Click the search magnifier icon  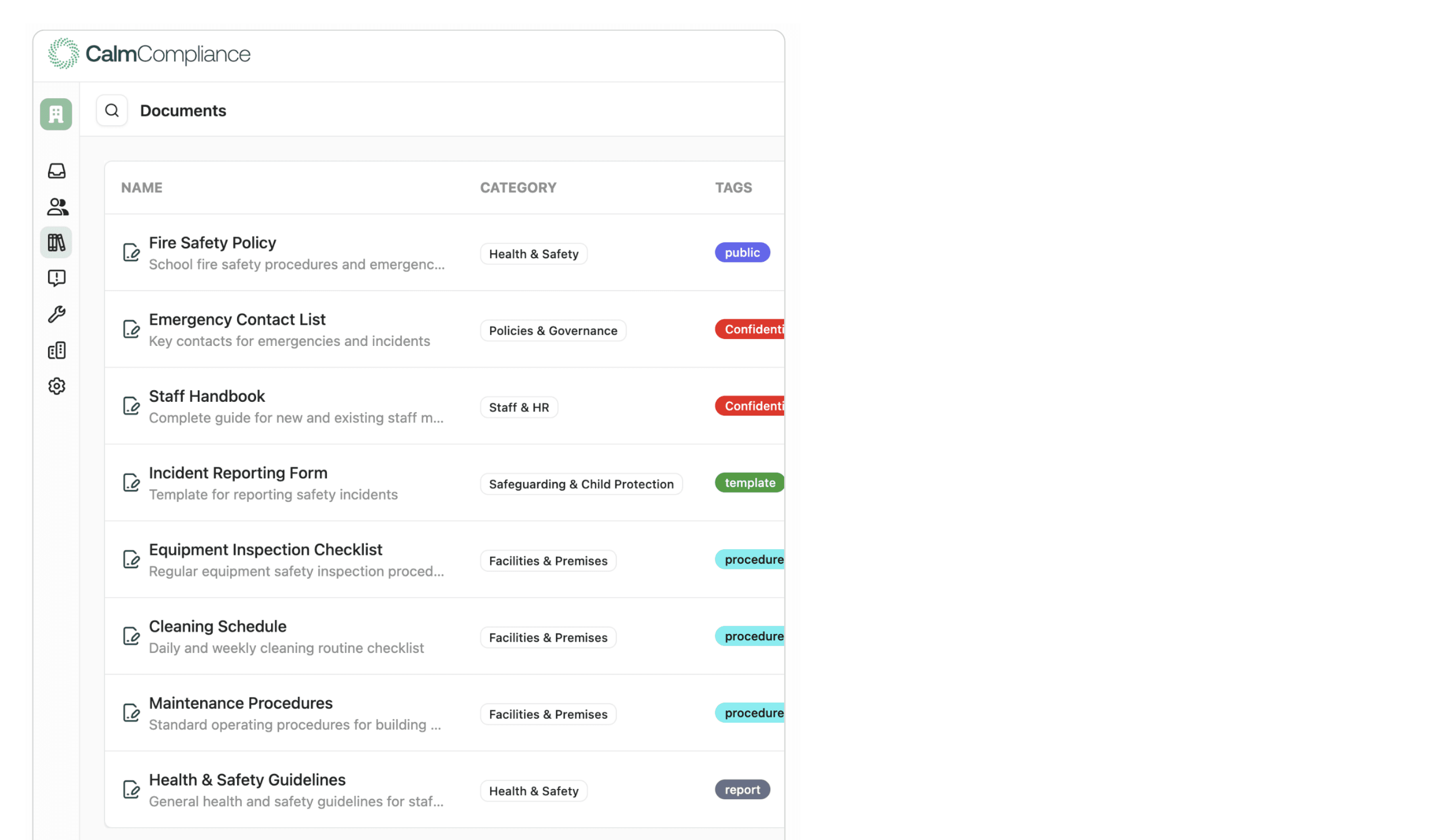point(112,110)
